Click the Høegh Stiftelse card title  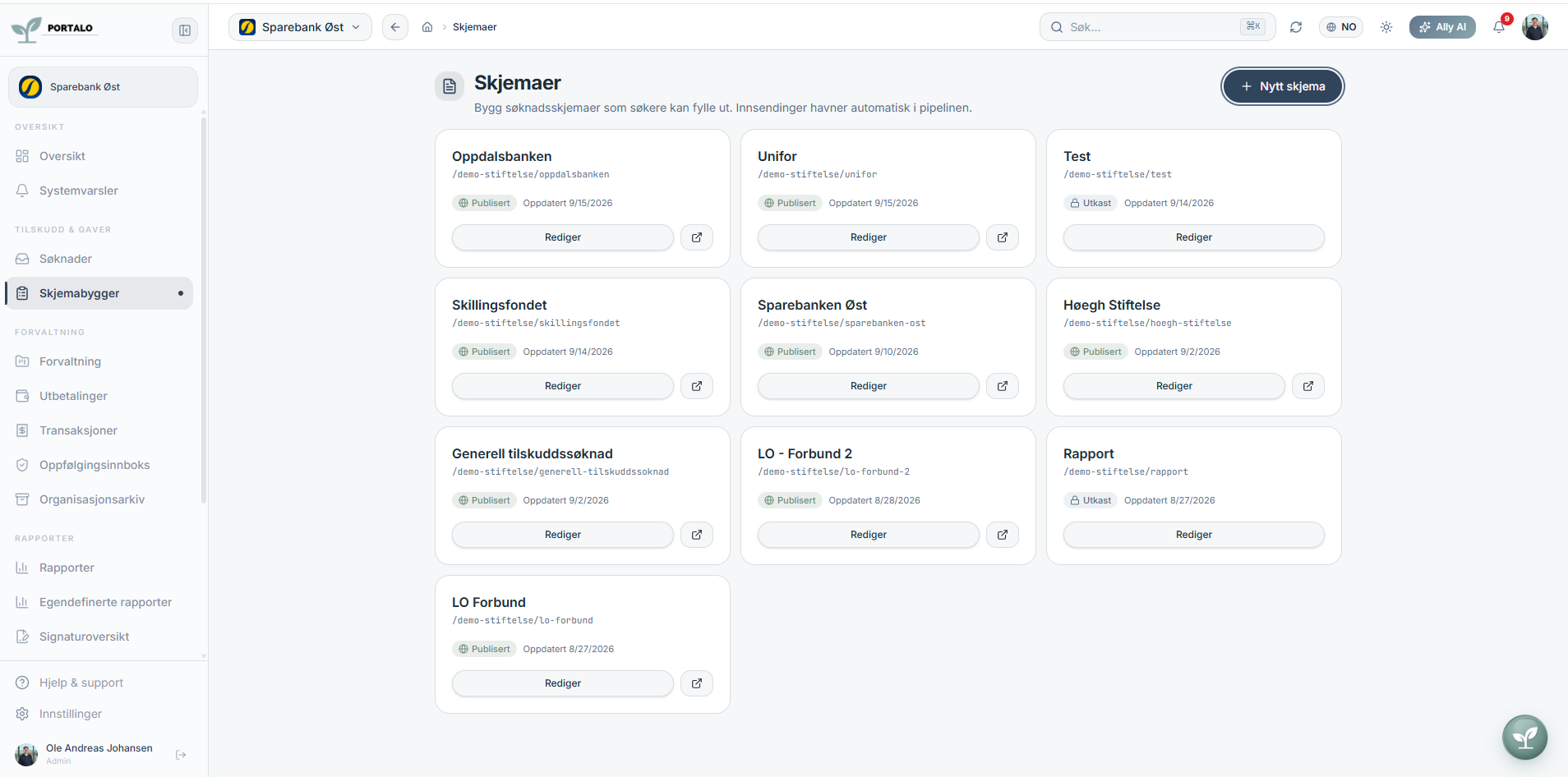tap(1112, 305)
